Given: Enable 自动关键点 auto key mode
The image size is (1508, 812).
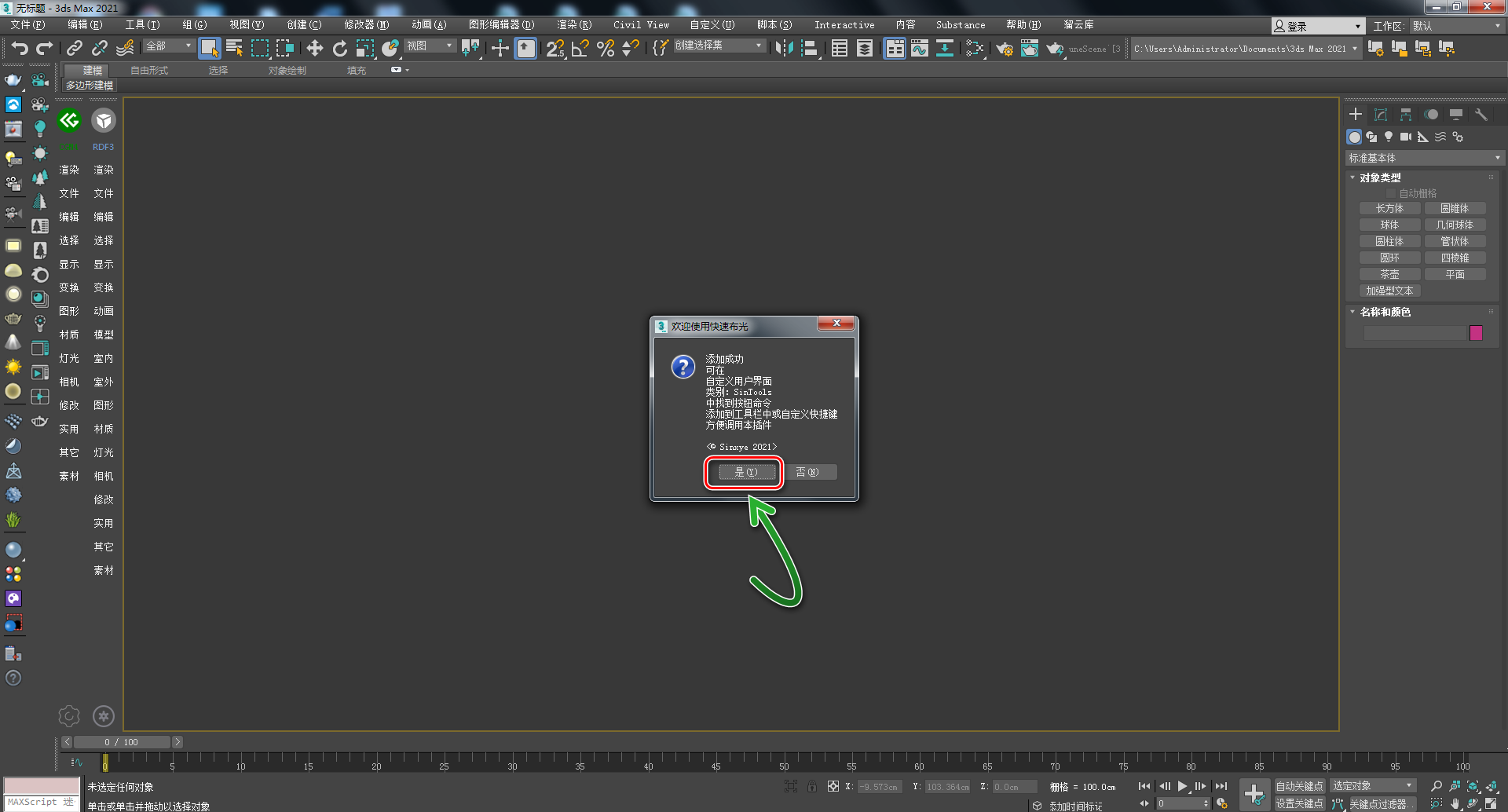Looking at the screenshot, I should click(1298, 786).
